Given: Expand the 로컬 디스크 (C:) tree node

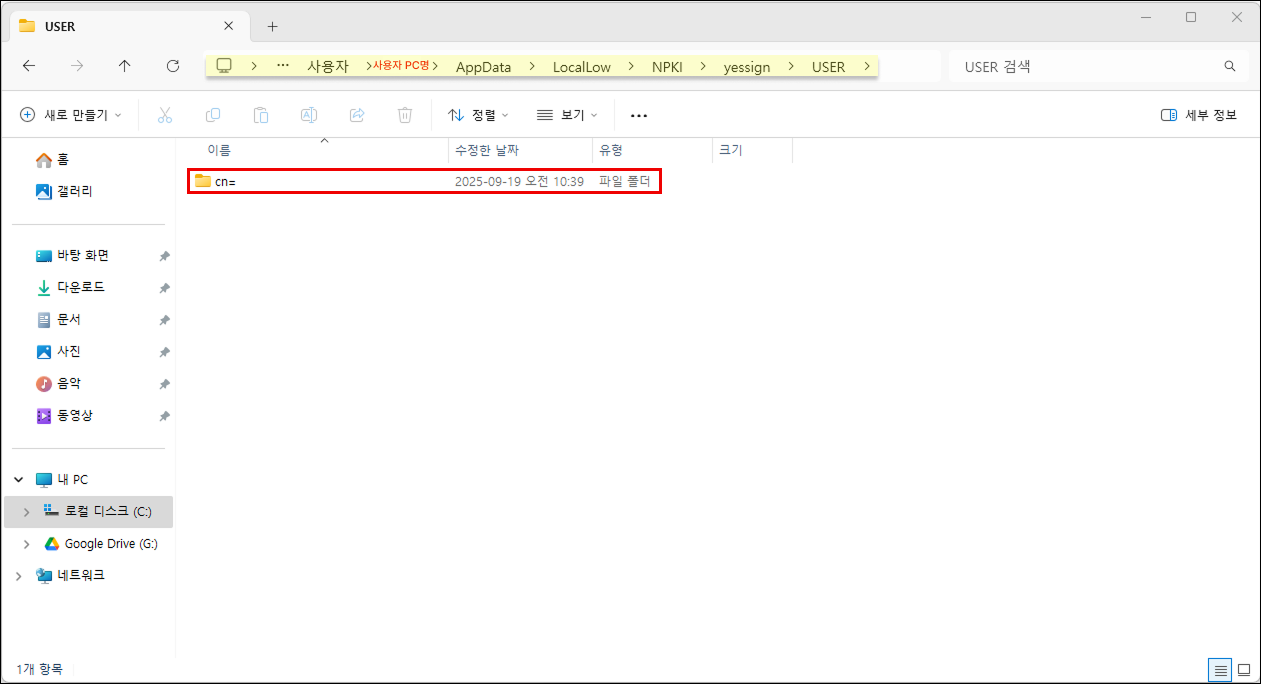Looking at the screenshot, I should pyautogui.click(x=26, y=512).
